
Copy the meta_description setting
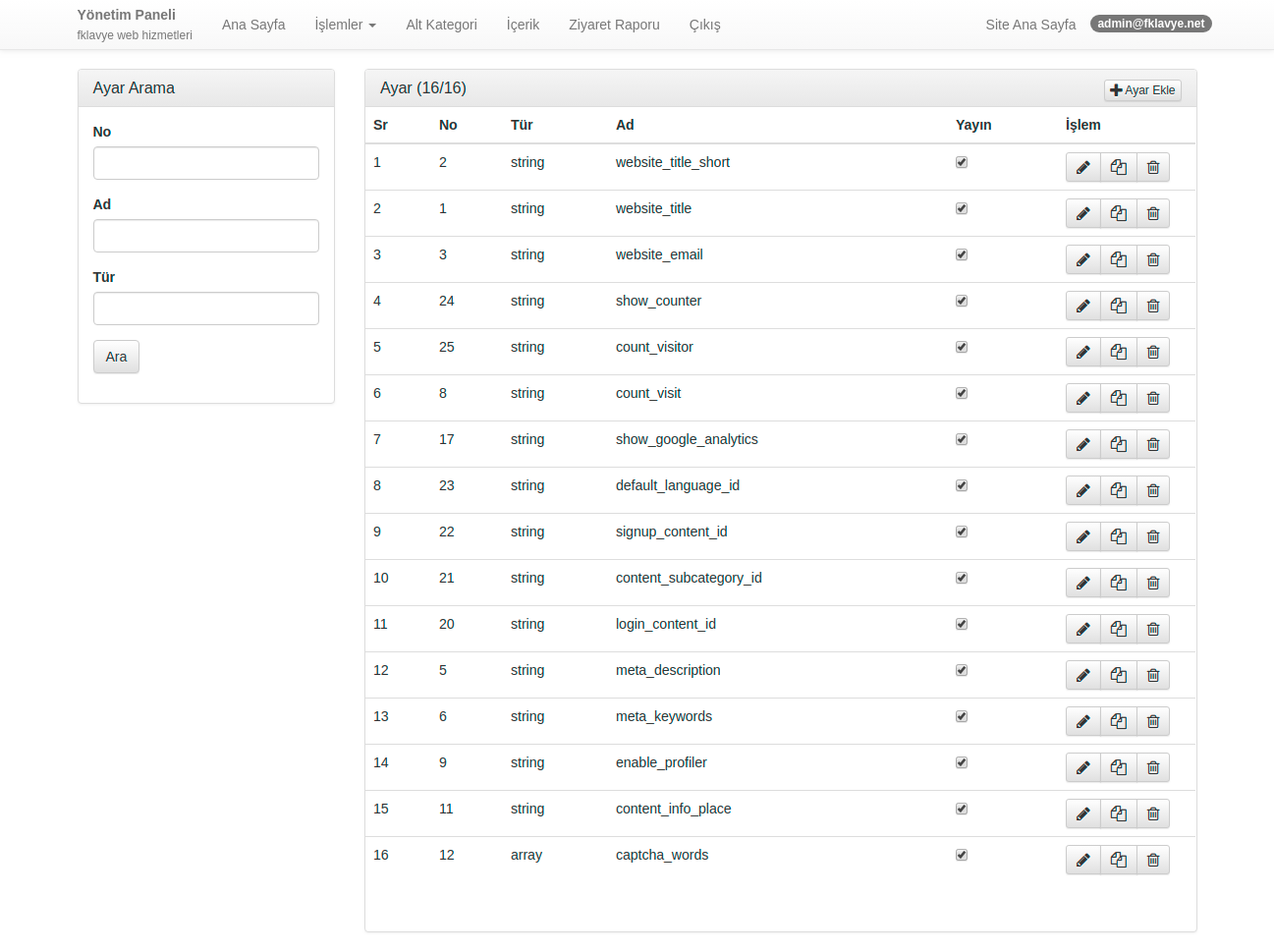1118,675
